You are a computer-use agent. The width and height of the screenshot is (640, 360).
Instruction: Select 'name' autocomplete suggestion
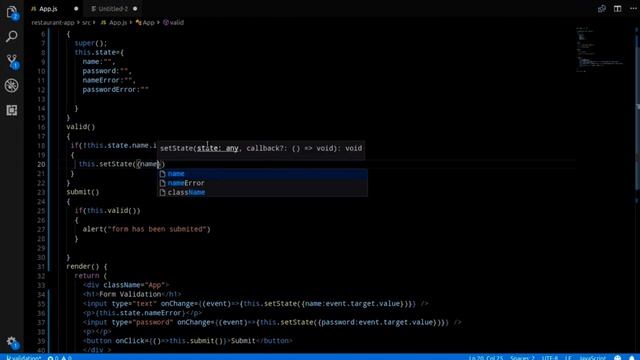(x=262, y=173)
